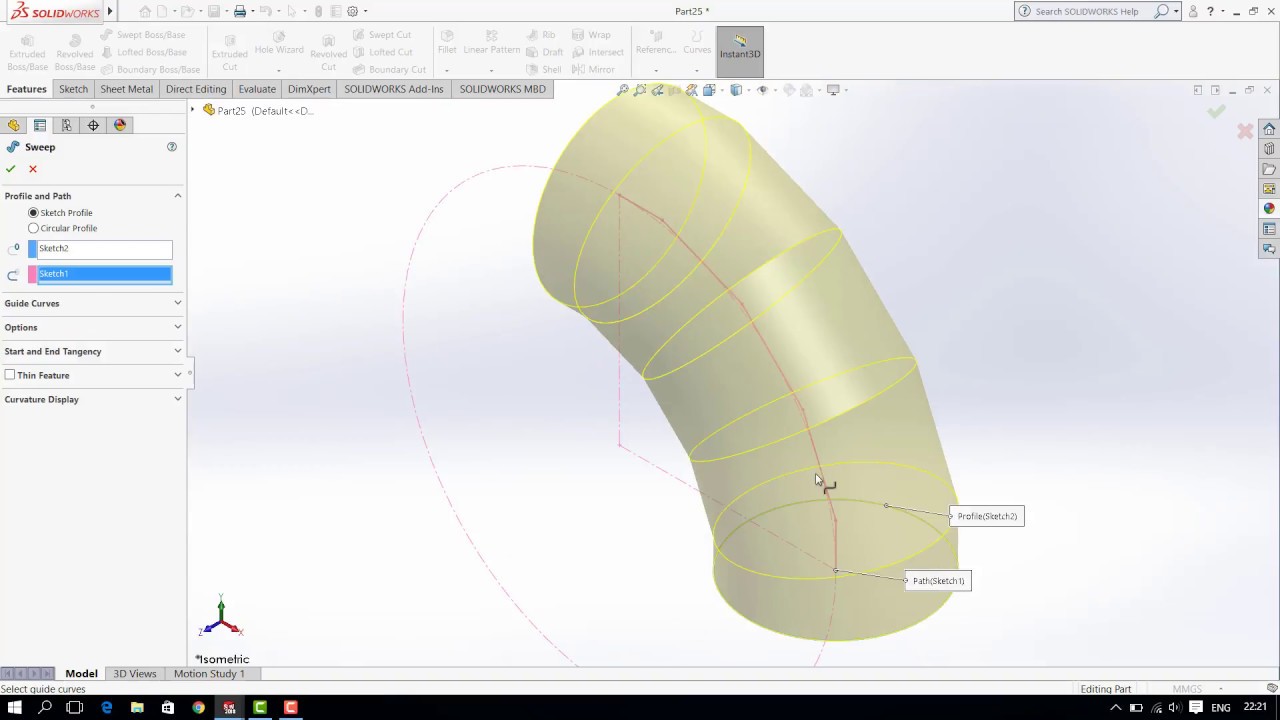Click the Print icon in top toolbar

tap(240, 11)
